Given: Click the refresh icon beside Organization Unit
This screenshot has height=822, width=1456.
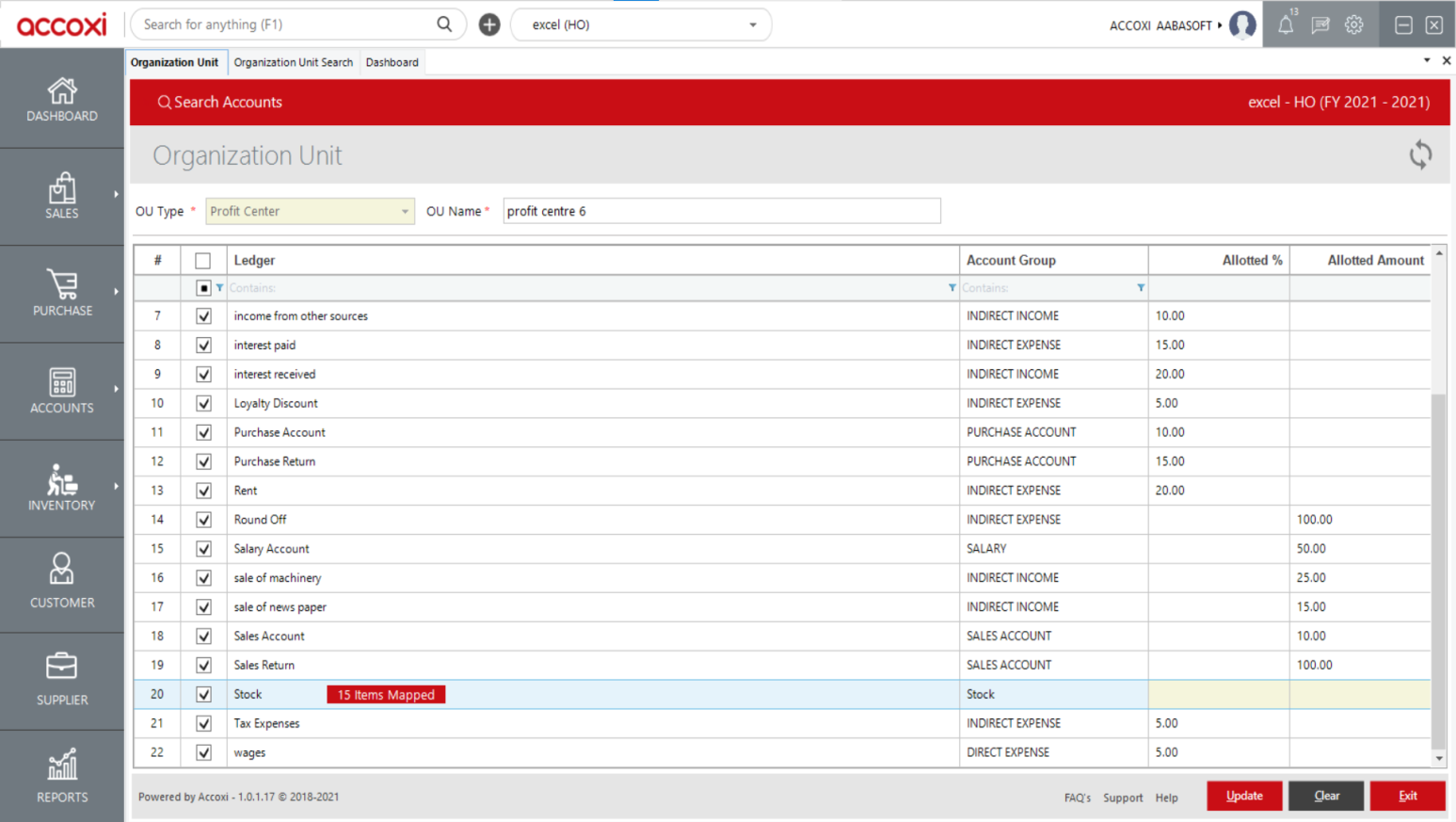Looking at the screenshot, I should pos(1420,154).
